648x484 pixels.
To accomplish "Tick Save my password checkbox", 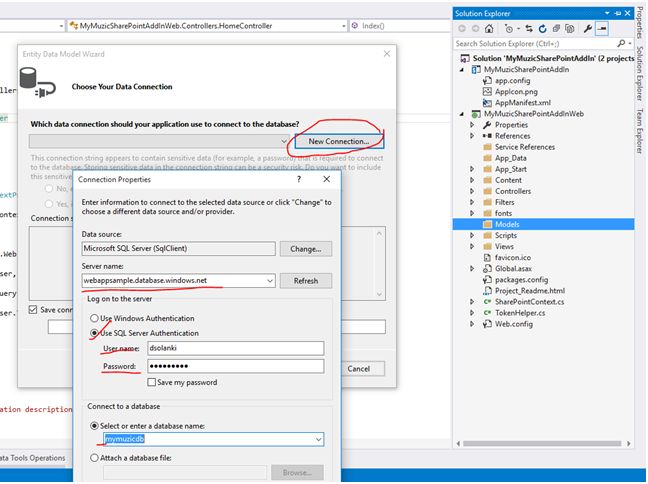I will point(152,382).
